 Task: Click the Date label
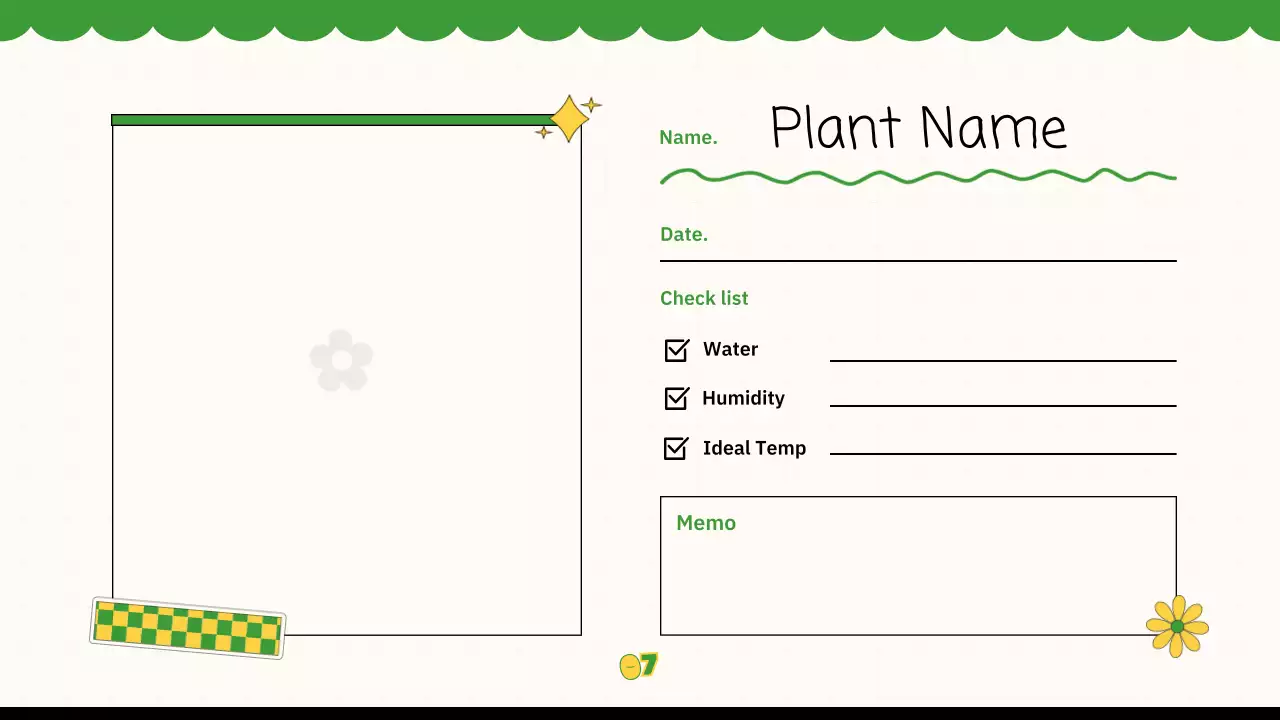tap(684, 234)
